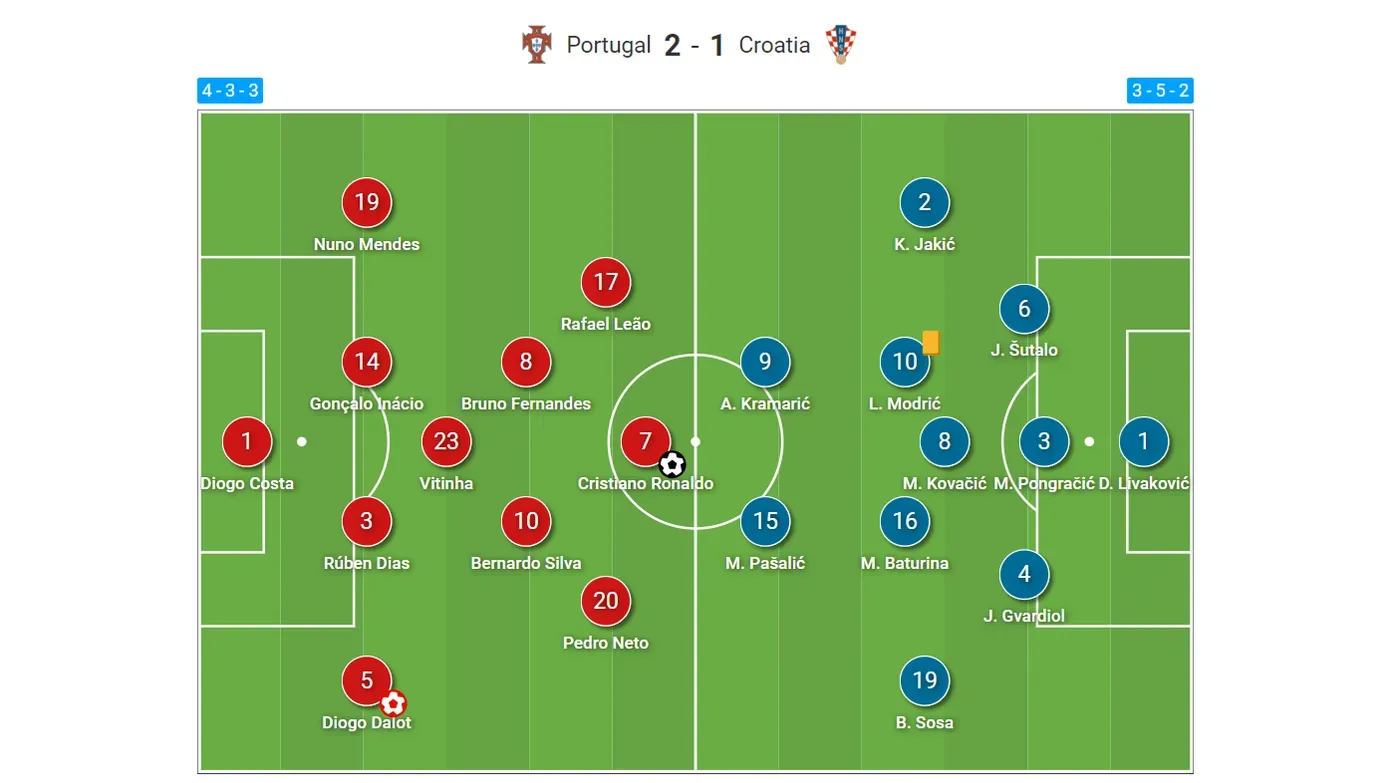Click Portugal's 4-3-3 formation badge

coord(230,91)
